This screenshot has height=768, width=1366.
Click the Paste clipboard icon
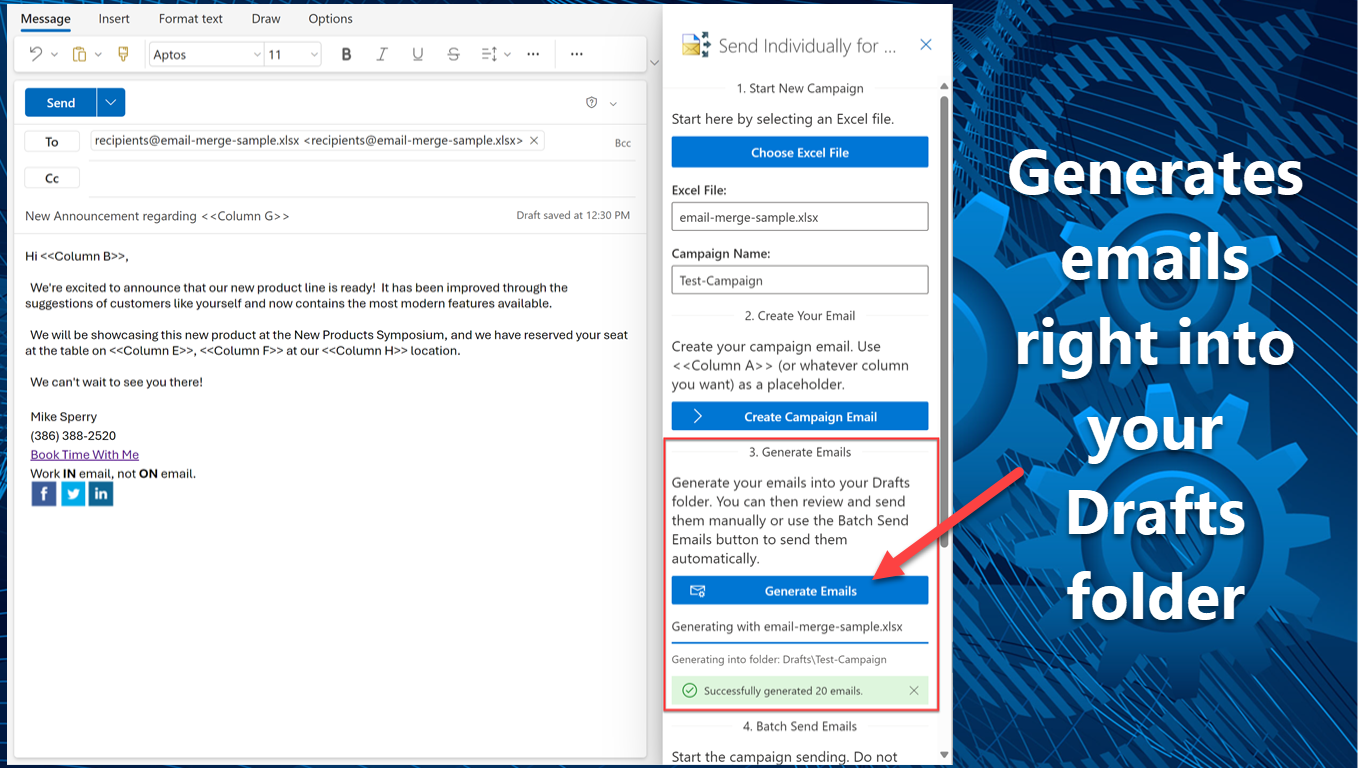(80, 55)
